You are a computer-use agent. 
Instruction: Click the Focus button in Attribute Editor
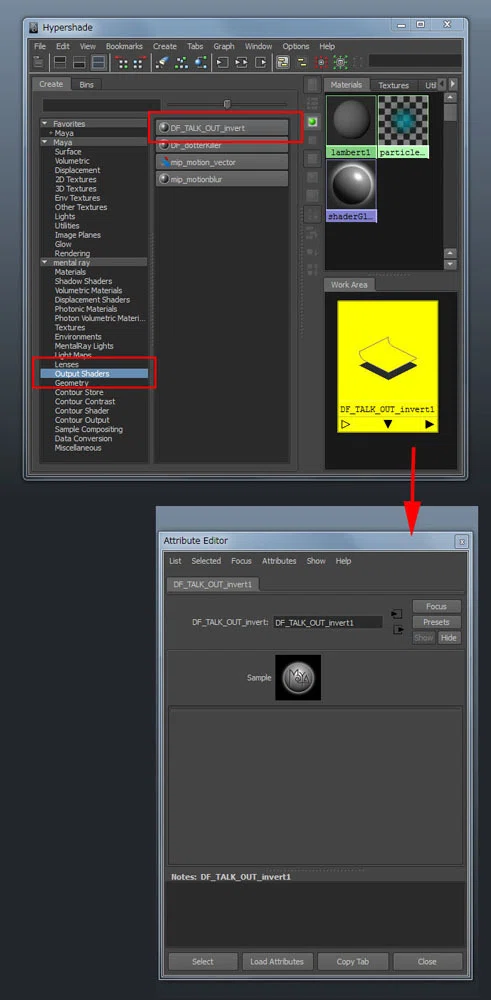(x=436, y=607)
